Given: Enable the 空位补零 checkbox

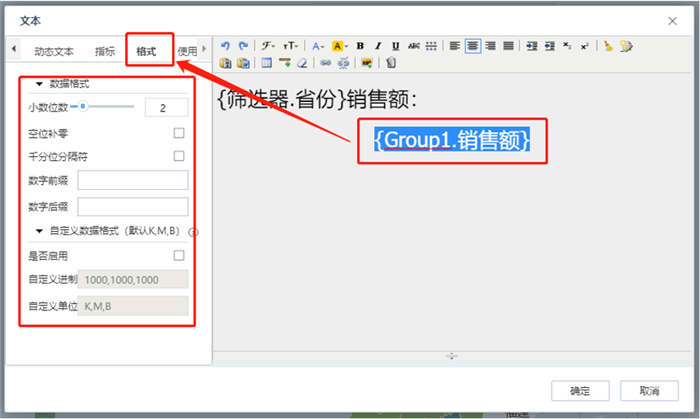Looking at the screenshot, I should pos(179,132).
